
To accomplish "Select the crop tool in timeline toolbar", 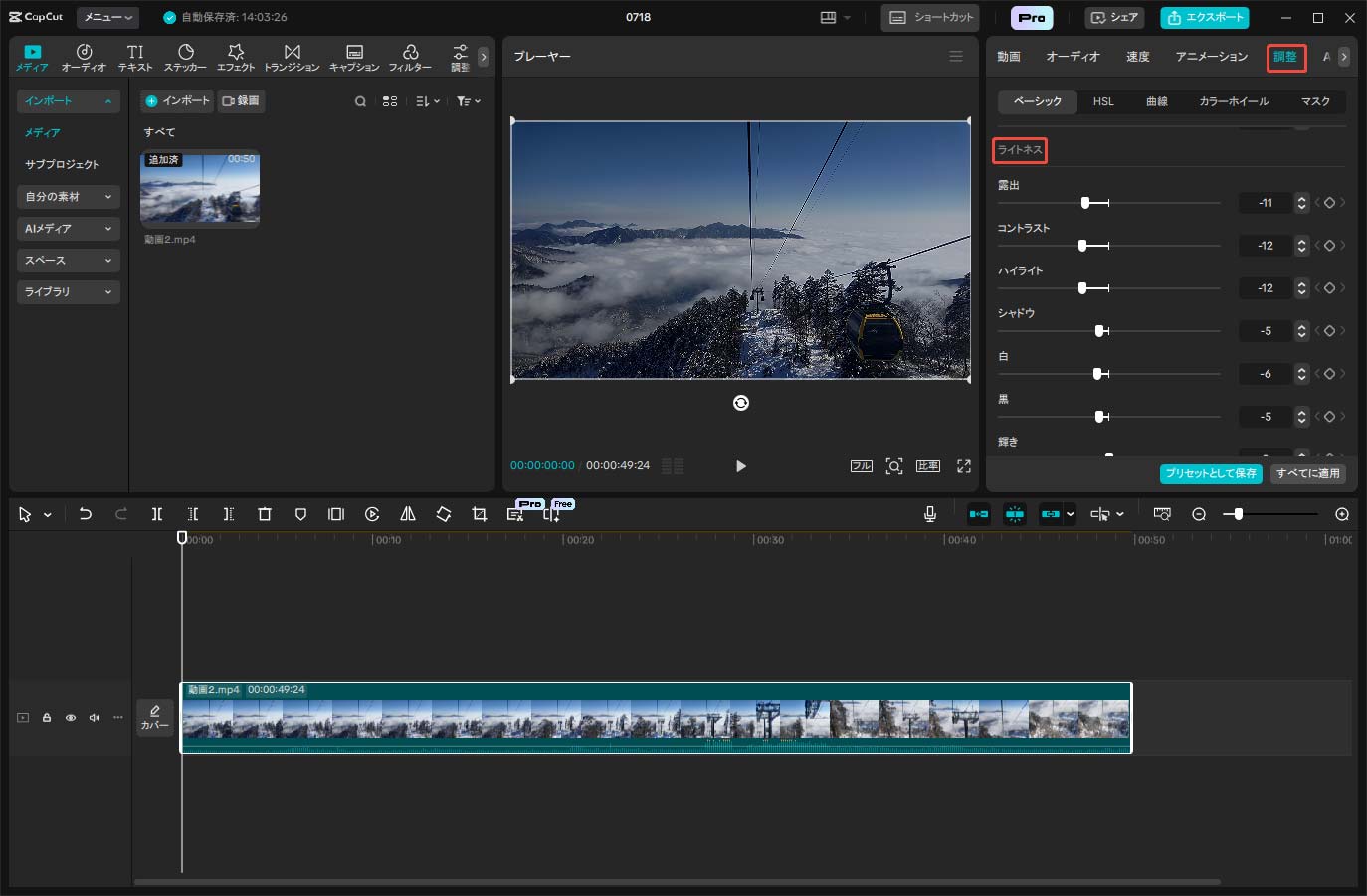I will pyautogui.click(x=480, y=514).
